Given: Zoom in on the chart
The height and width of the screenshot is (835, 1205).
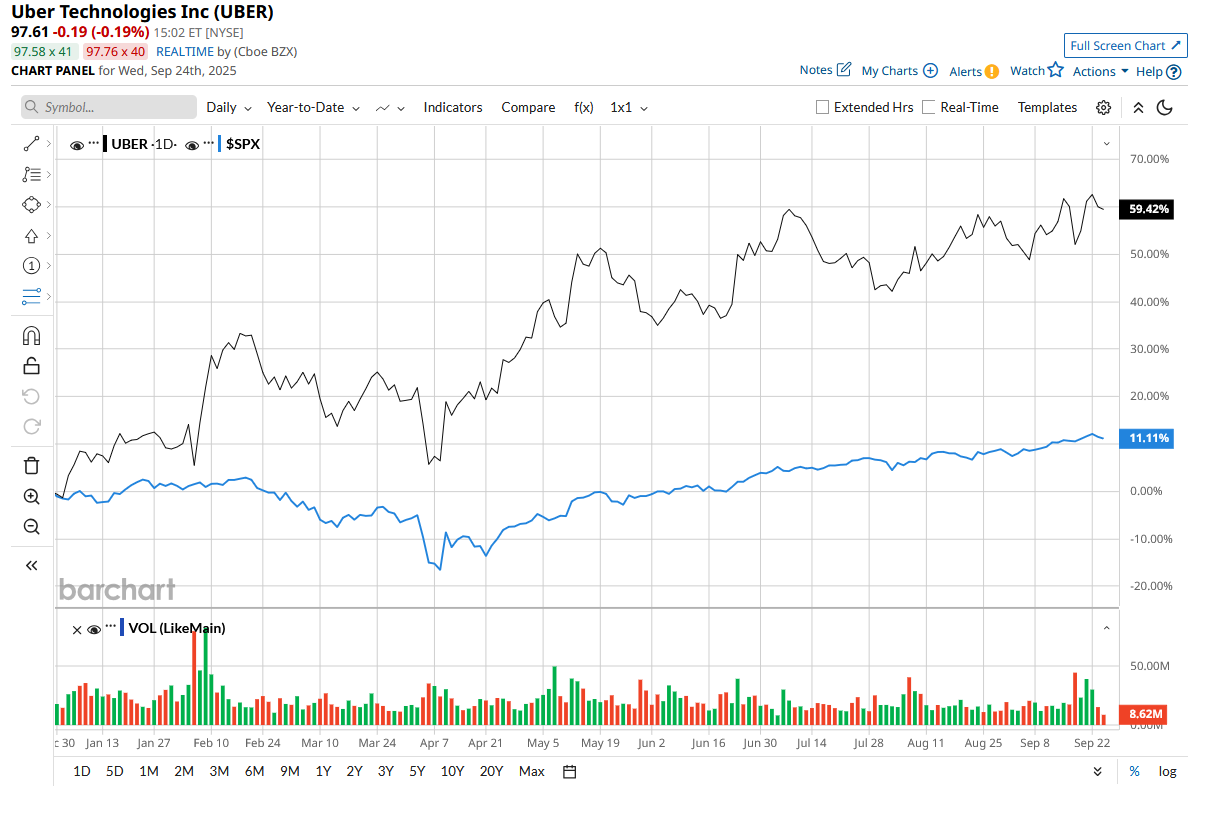Looking at the screenshot, I should tap(31, 496).
